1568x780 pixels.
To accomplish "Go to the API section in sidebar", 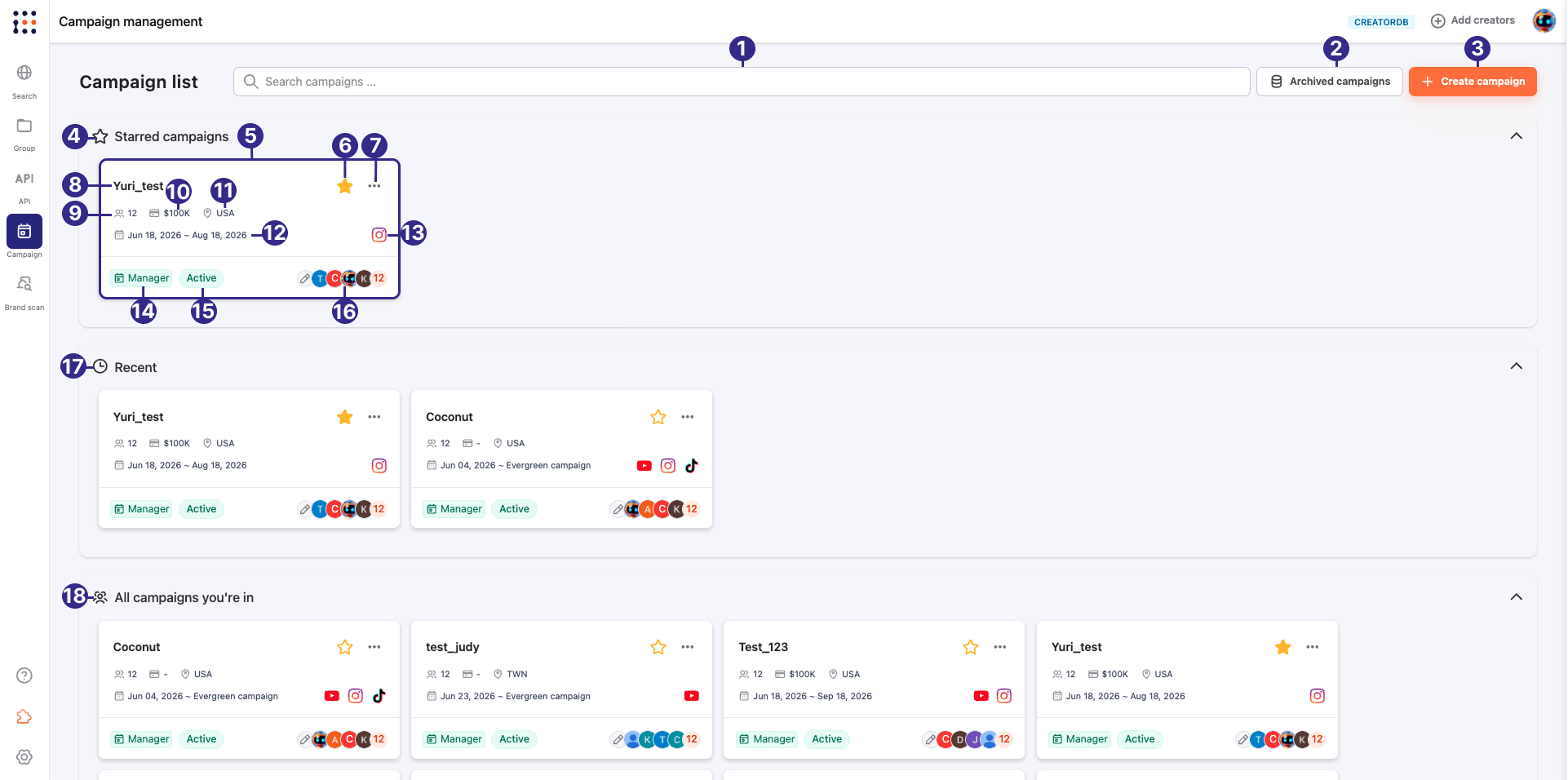I will click(24, 187).
